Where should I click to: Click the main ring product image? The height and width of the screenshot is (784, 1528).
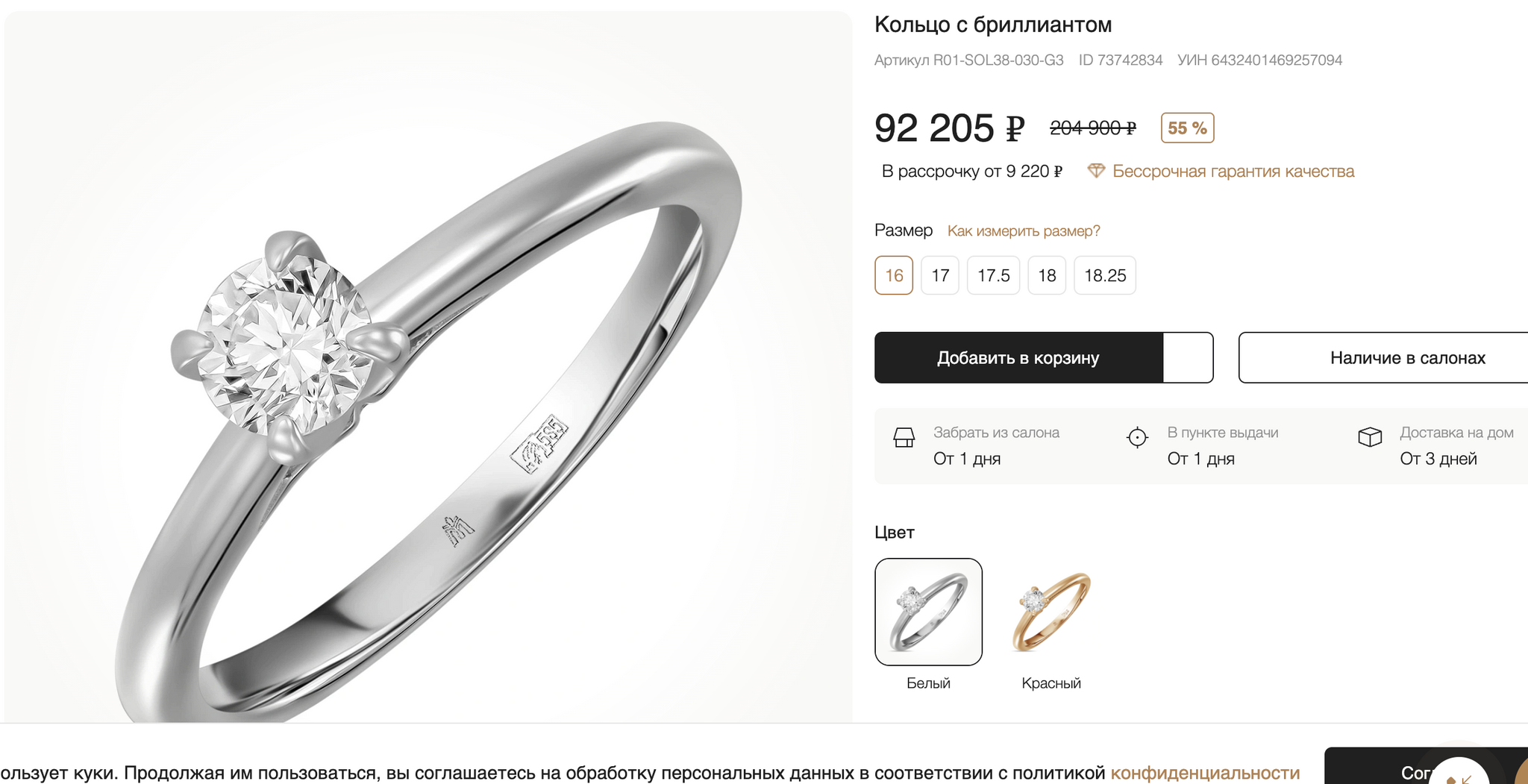(x=428, y=366)
